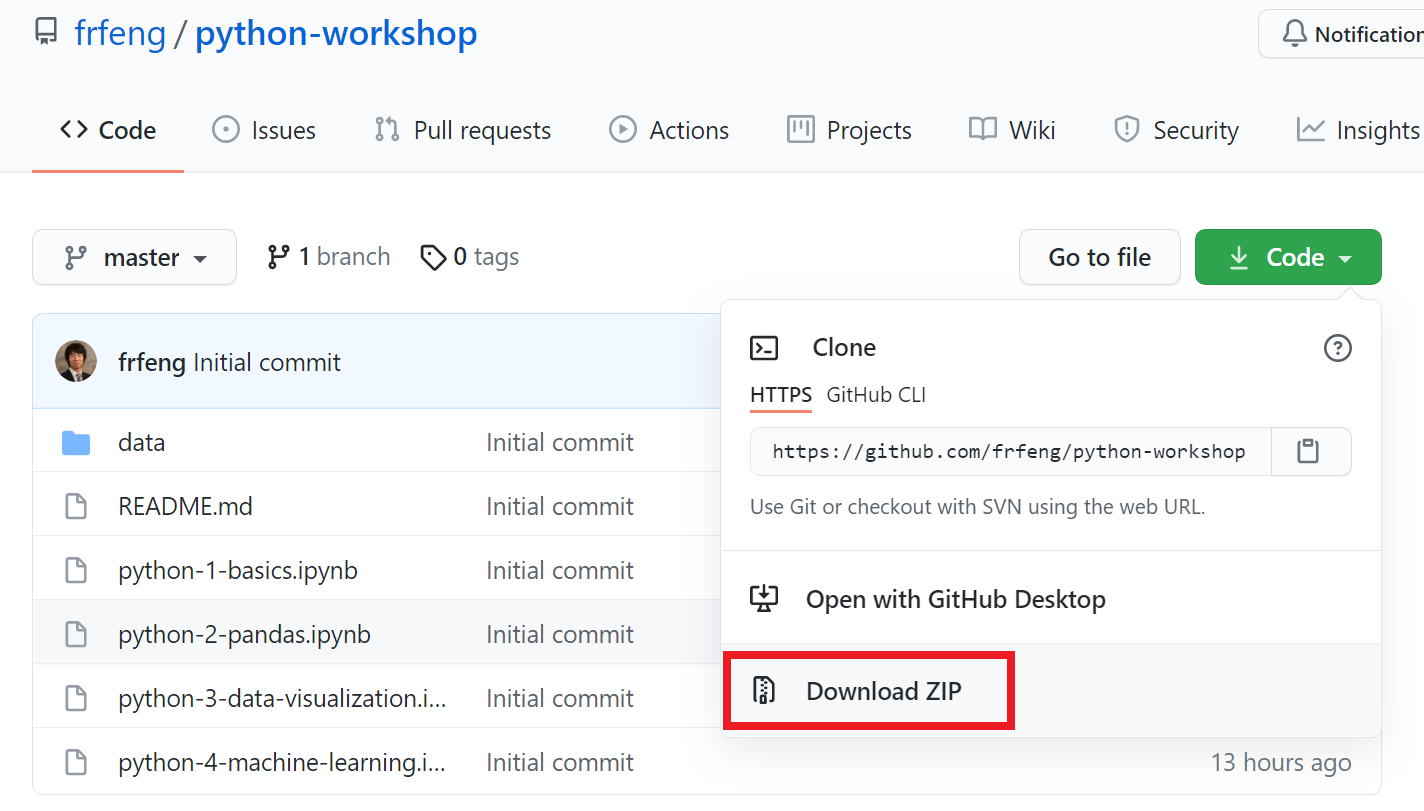Click the Go to file button
Image resolution: width=1424 pixels, height=811 pixels.
click(x=1100, y=257)
